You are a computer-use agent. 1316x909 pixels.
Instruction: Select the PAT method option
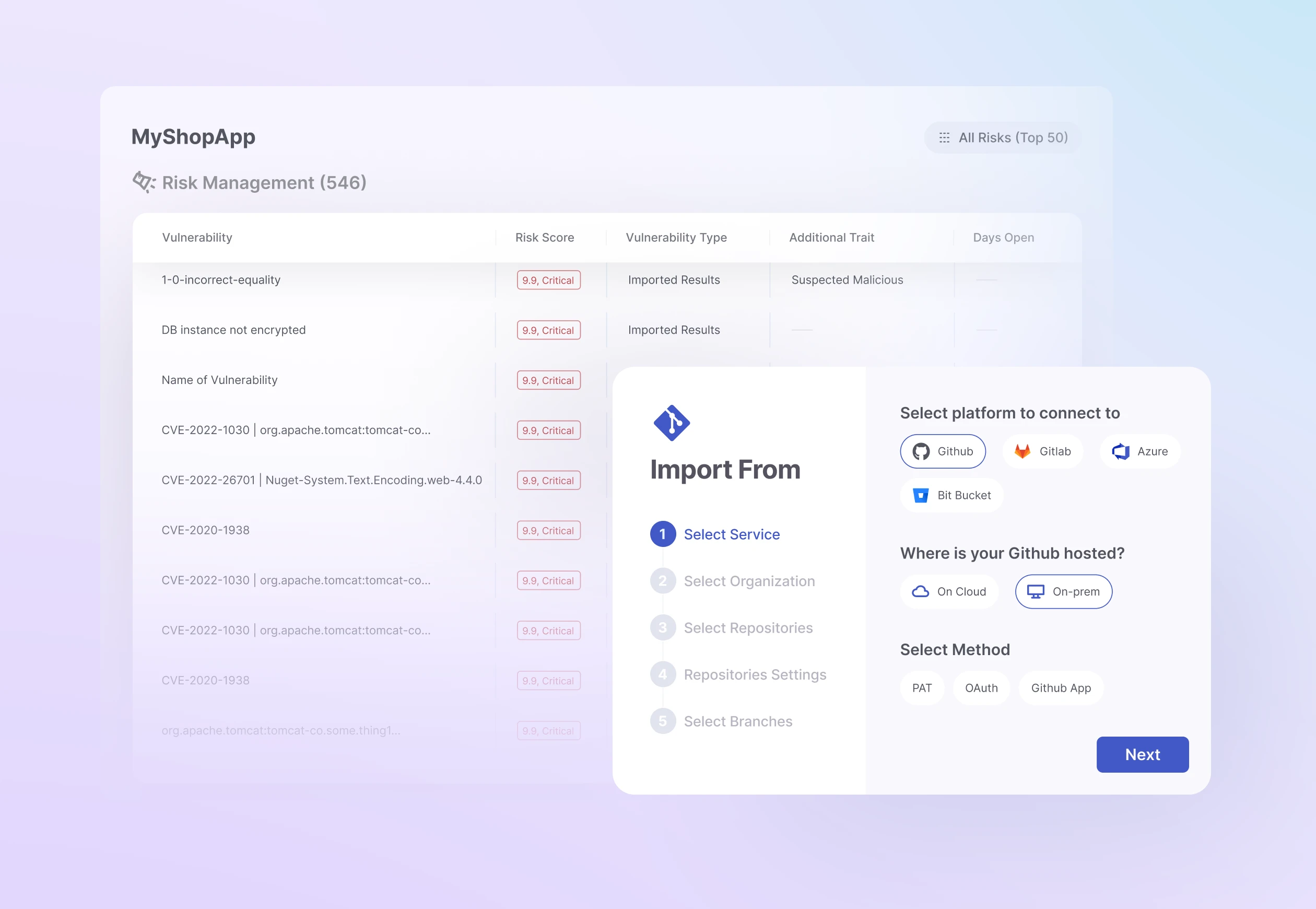(x=922, y=688)
